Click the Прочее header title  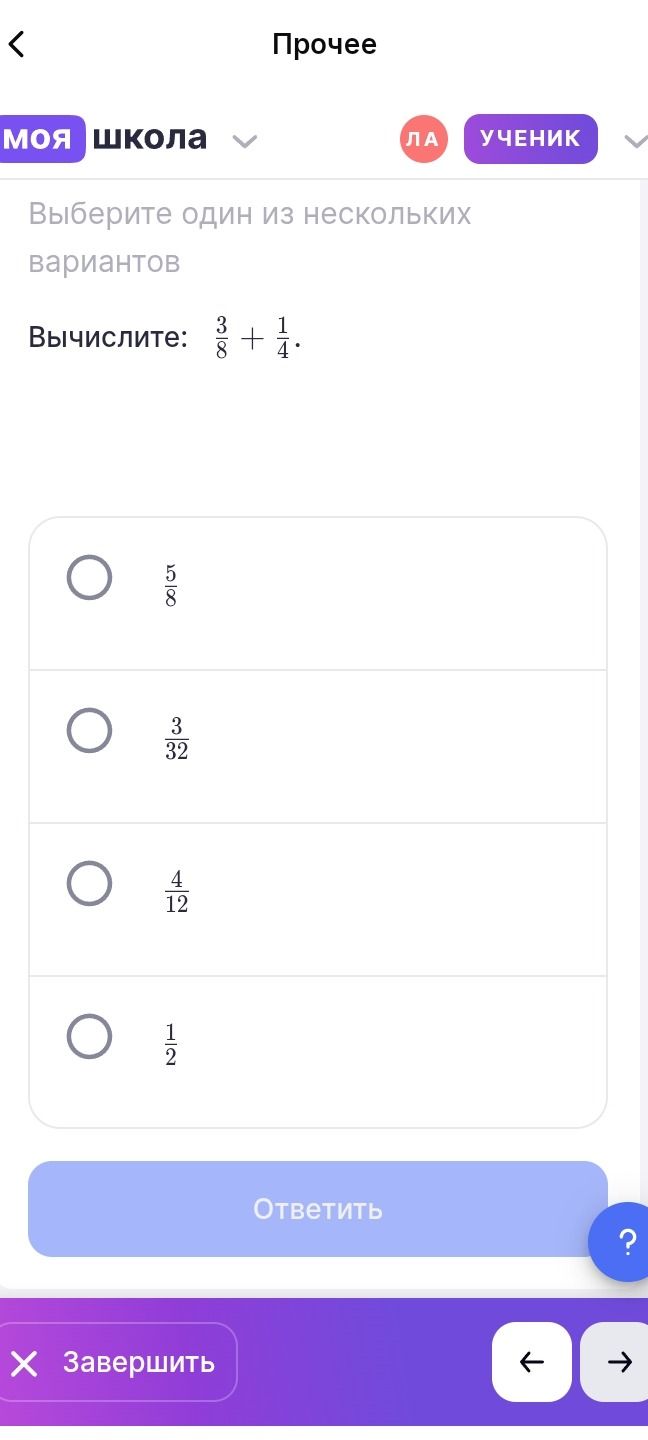[325, 44]
